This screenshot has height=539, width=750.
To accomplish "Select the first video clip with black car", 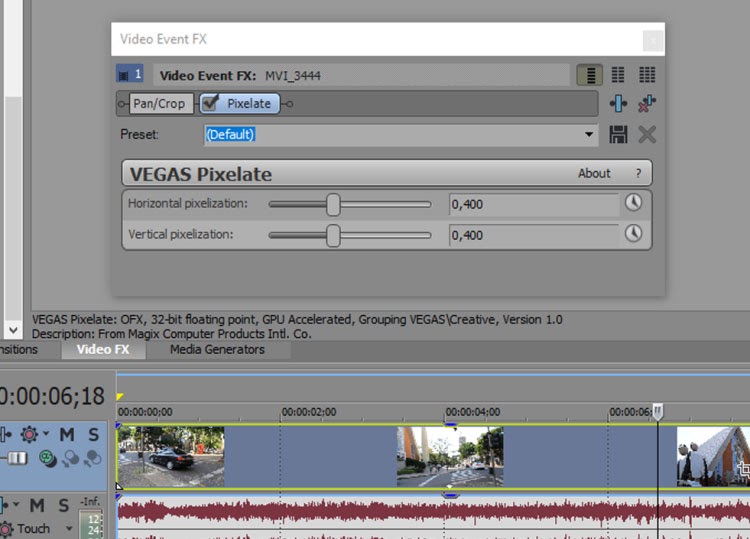I will (171, 457).
